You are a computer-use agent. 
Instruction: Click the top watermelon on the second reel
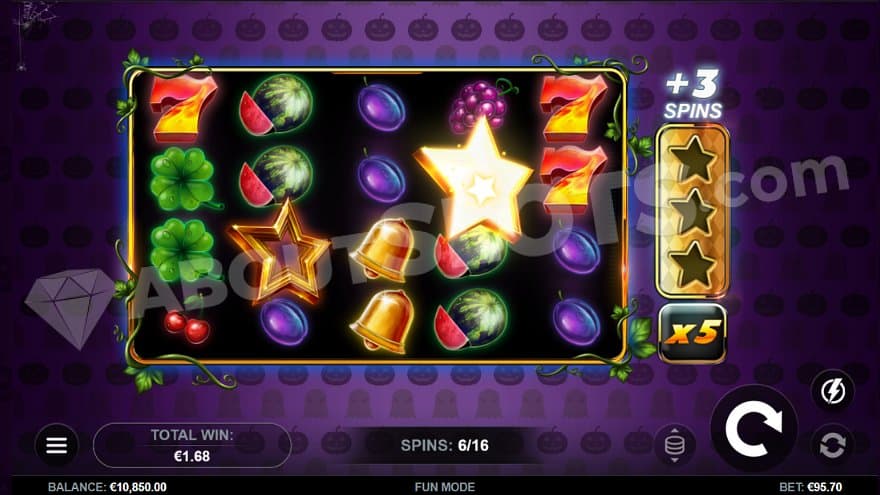coord(276,106)
